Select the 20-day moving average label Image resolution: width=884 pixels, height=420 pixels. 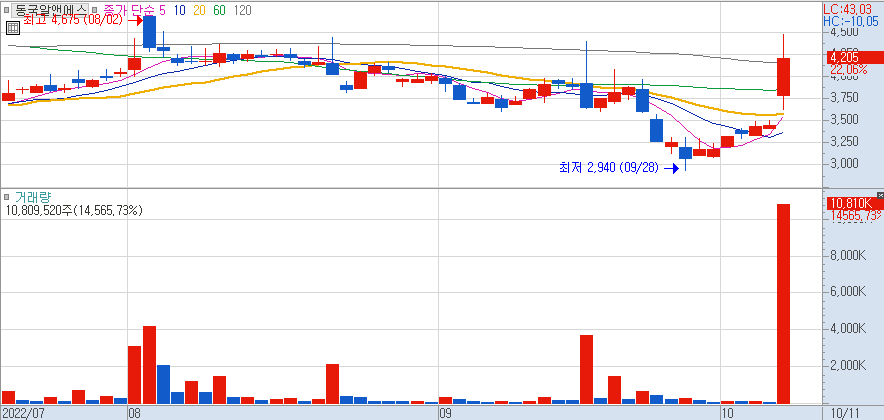[199, 10]
